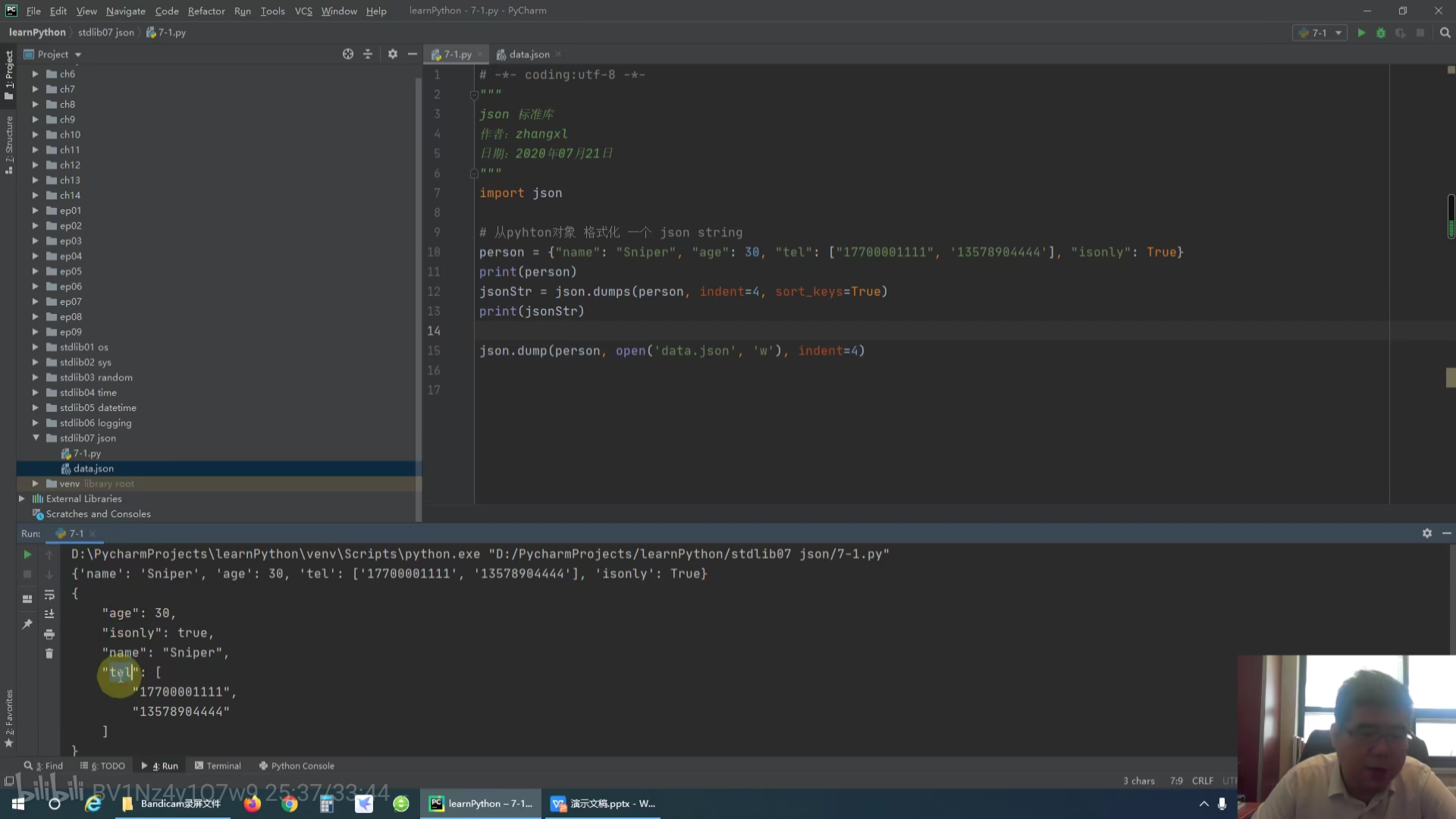Open Search Everywhere magnifier icon
This screenshot has width=1456, height=819.
[x=1445, y=33]
